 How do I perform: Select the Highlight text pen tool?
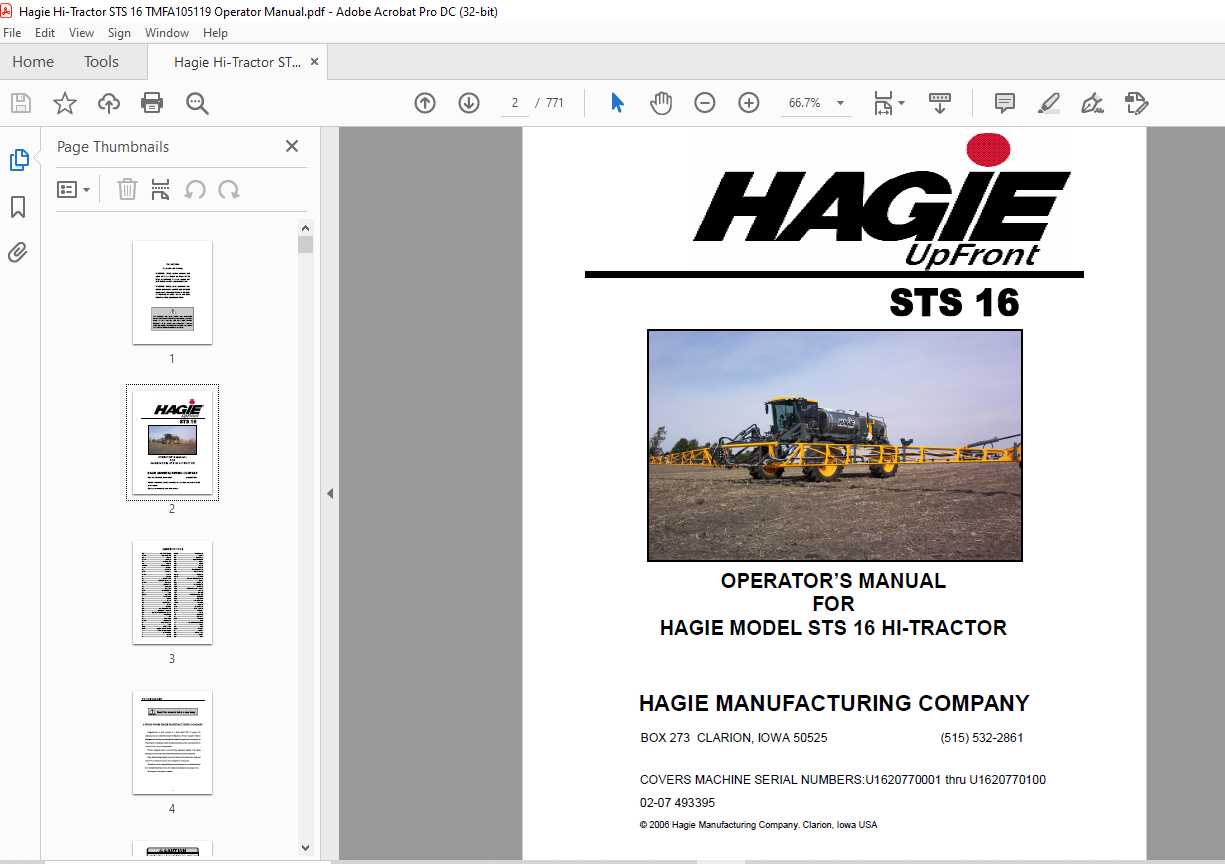click(1049, 103)
